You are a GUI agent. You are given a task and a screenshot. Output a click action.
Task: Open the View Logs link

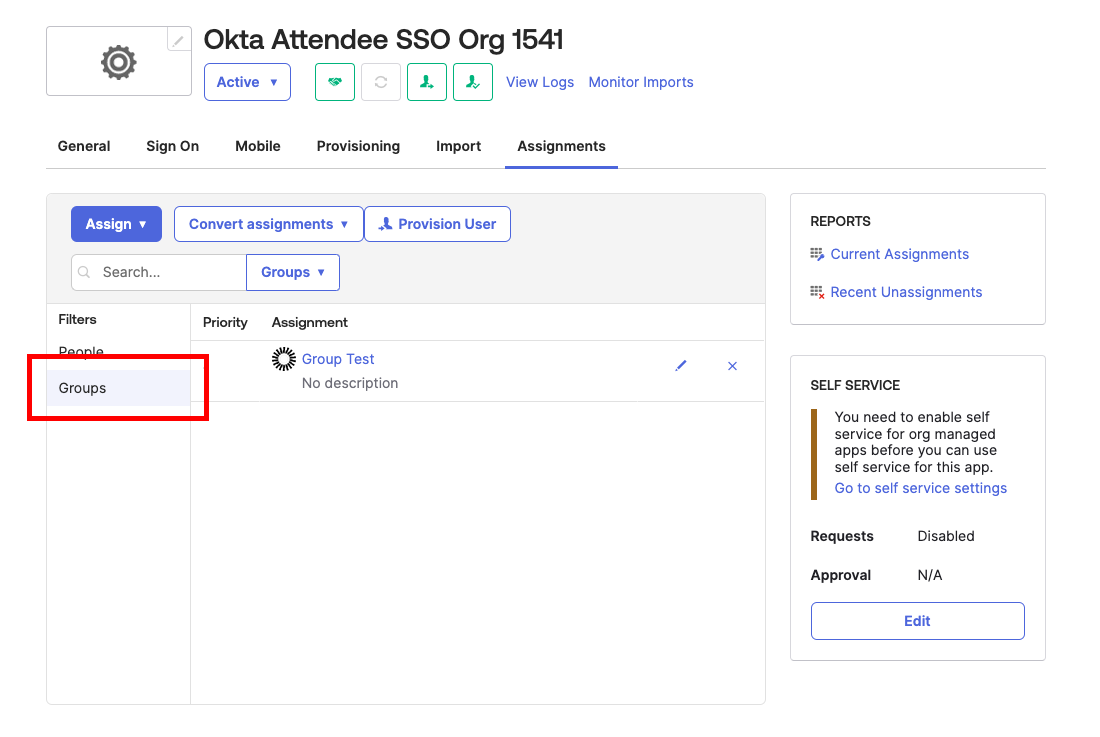point(540,82)
